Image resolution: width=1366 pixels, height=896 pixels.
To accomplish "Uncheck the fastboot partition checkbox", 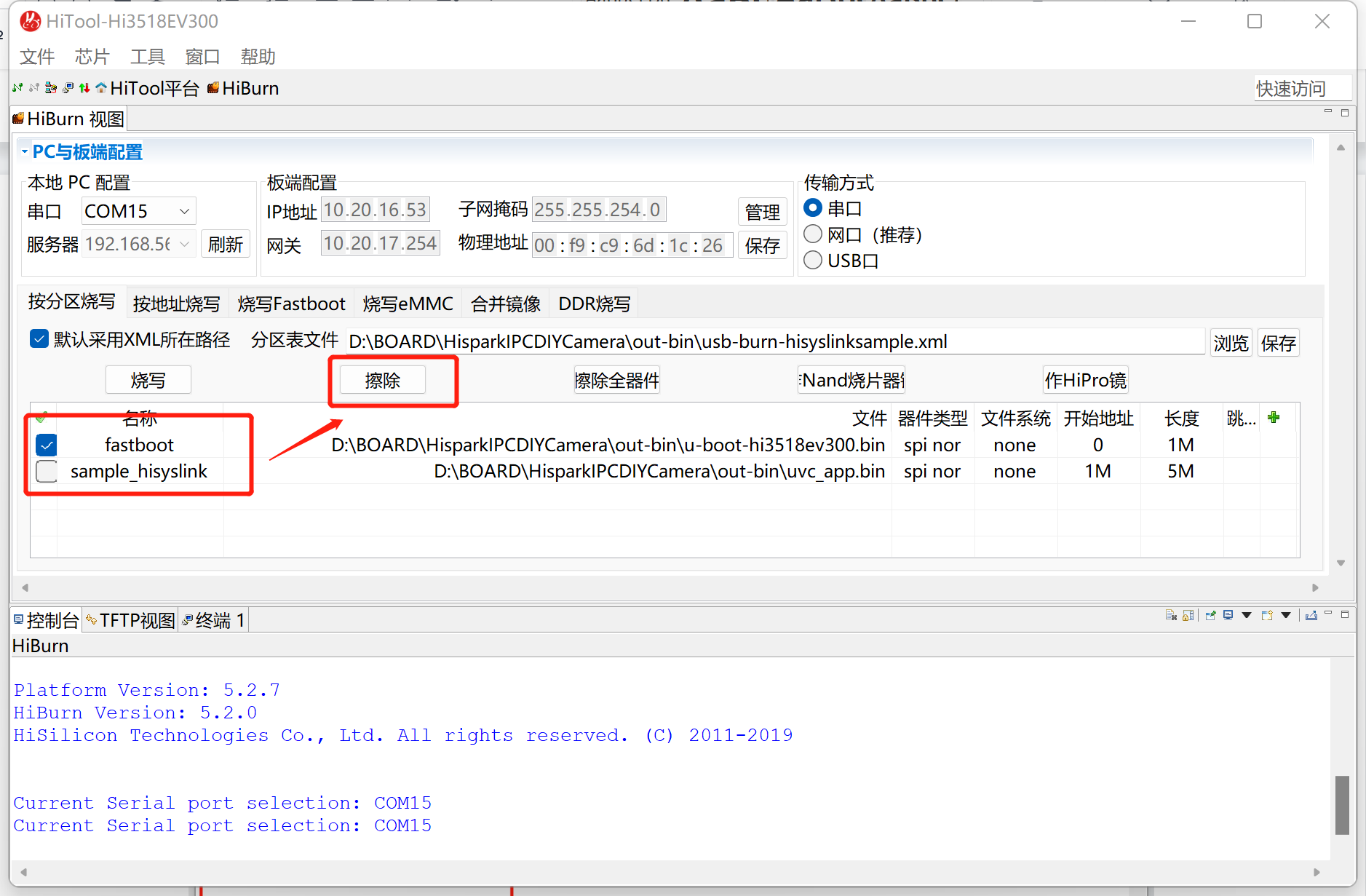I will (47, 445).
